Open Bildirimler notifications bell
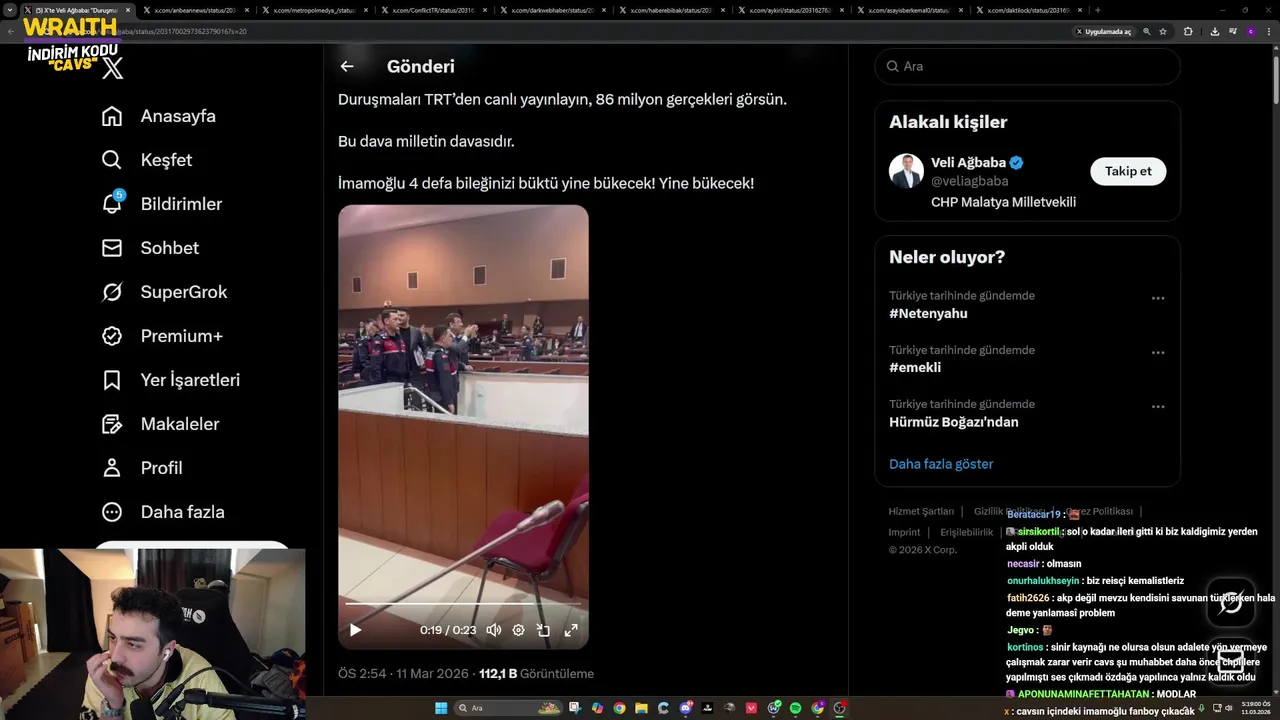The height and width of the screenshot is (720, 1280). click(x=162, y=204)
